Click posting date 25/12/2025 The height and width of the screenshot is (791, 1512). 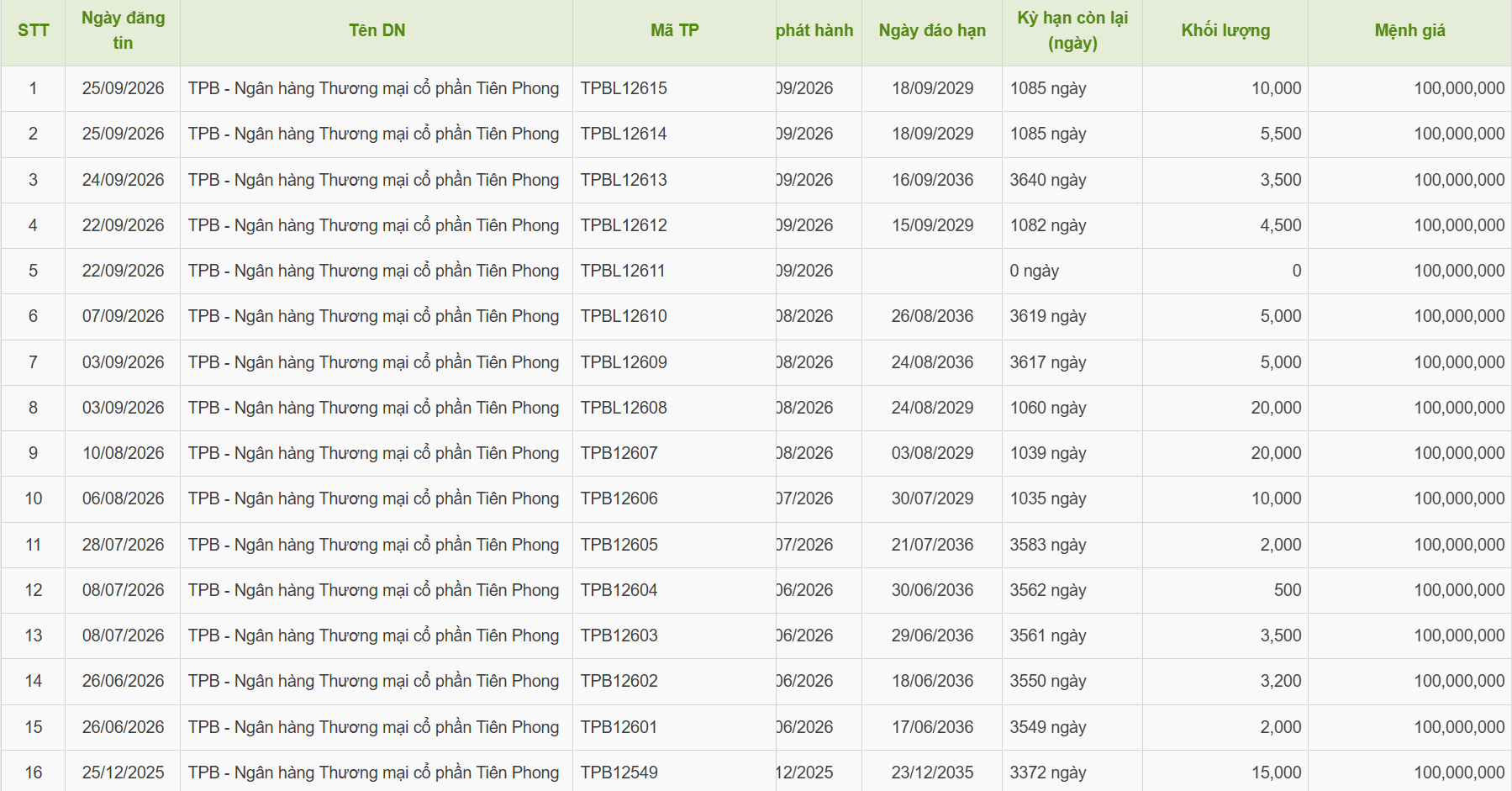123,773
